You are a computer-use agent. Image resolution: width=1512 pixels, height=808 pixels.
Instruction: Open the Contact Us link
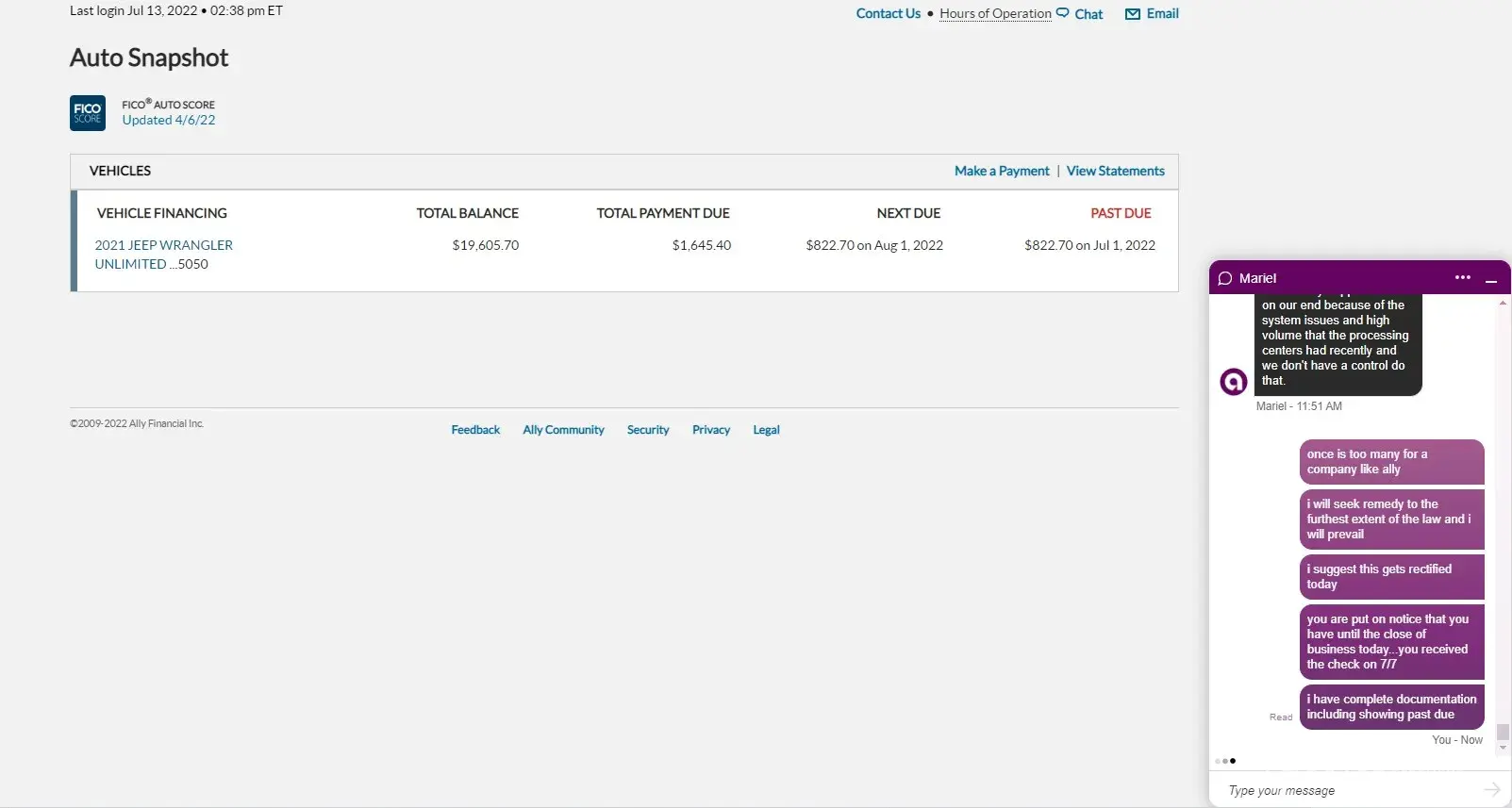888,13
